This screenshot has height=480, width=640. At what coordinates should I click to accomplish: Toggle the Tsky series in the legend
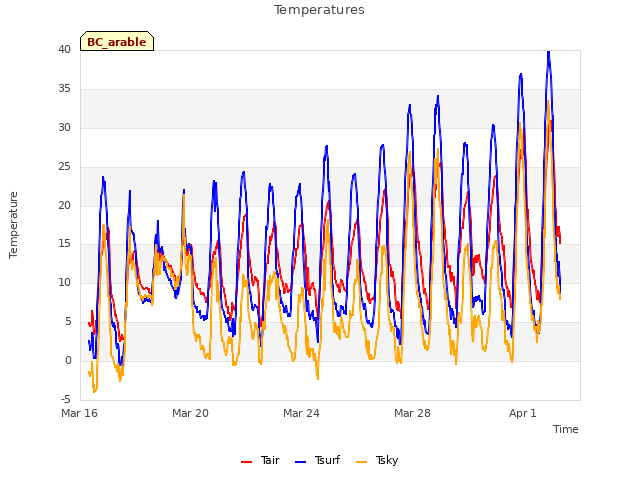pos(377,460)
